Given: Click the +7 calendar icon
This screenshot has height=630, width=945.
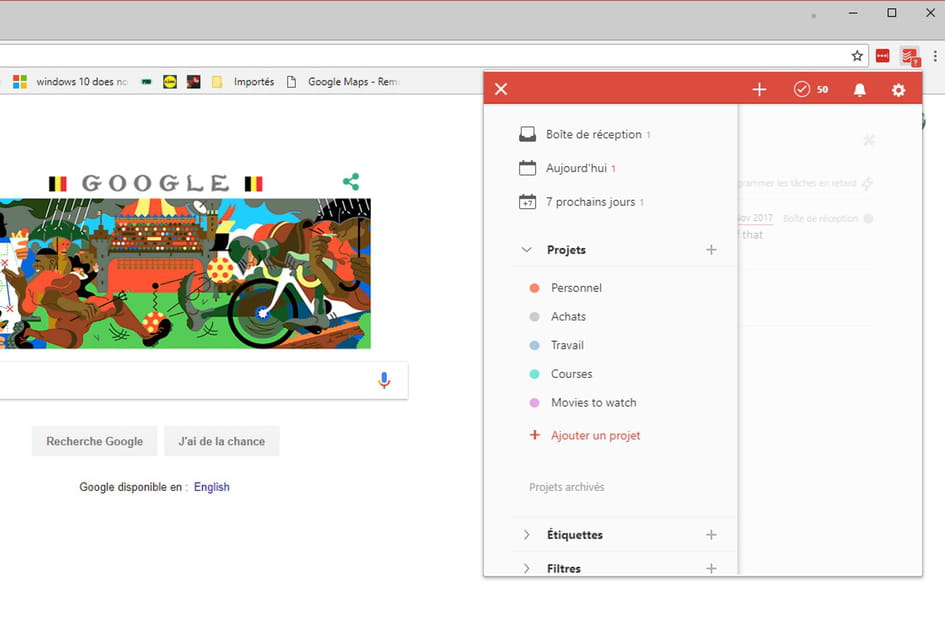Looking at the screenshot, I should 527,201.
